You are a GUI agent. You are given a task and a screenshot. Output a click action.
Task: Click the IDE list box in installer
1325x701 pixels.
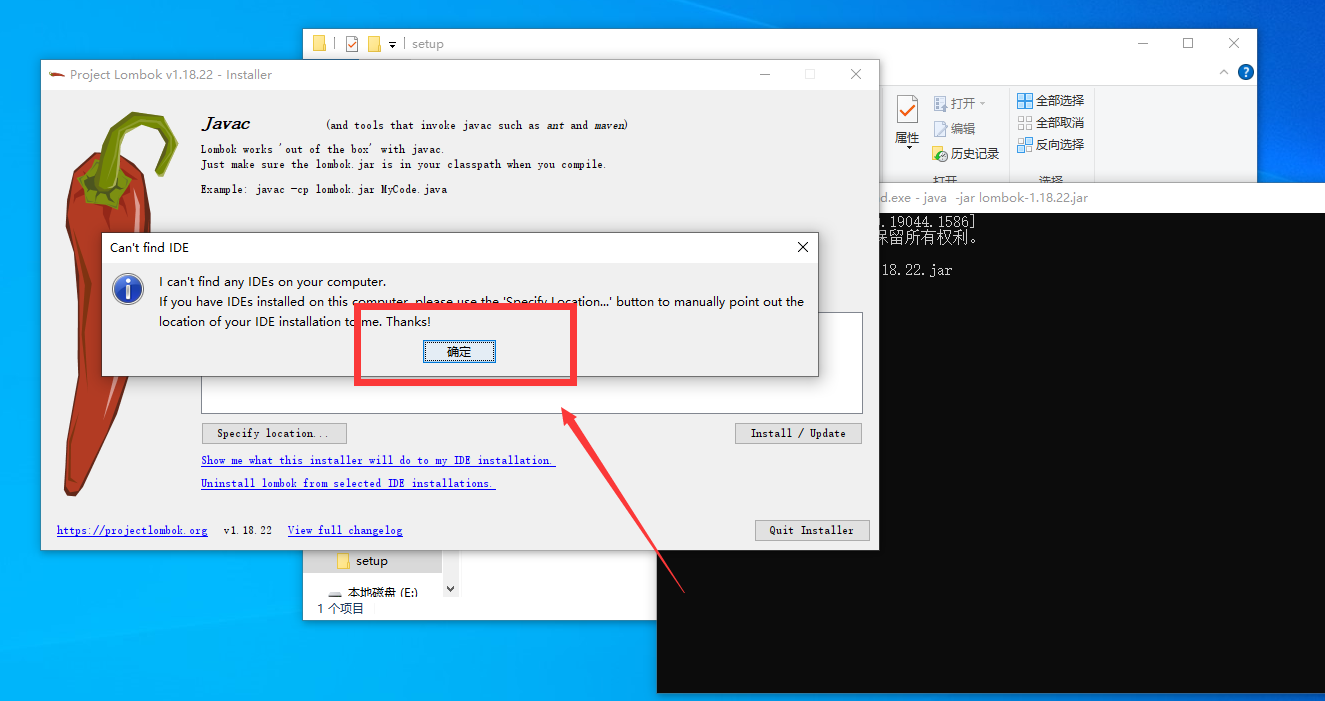click(x=531, y=363)
